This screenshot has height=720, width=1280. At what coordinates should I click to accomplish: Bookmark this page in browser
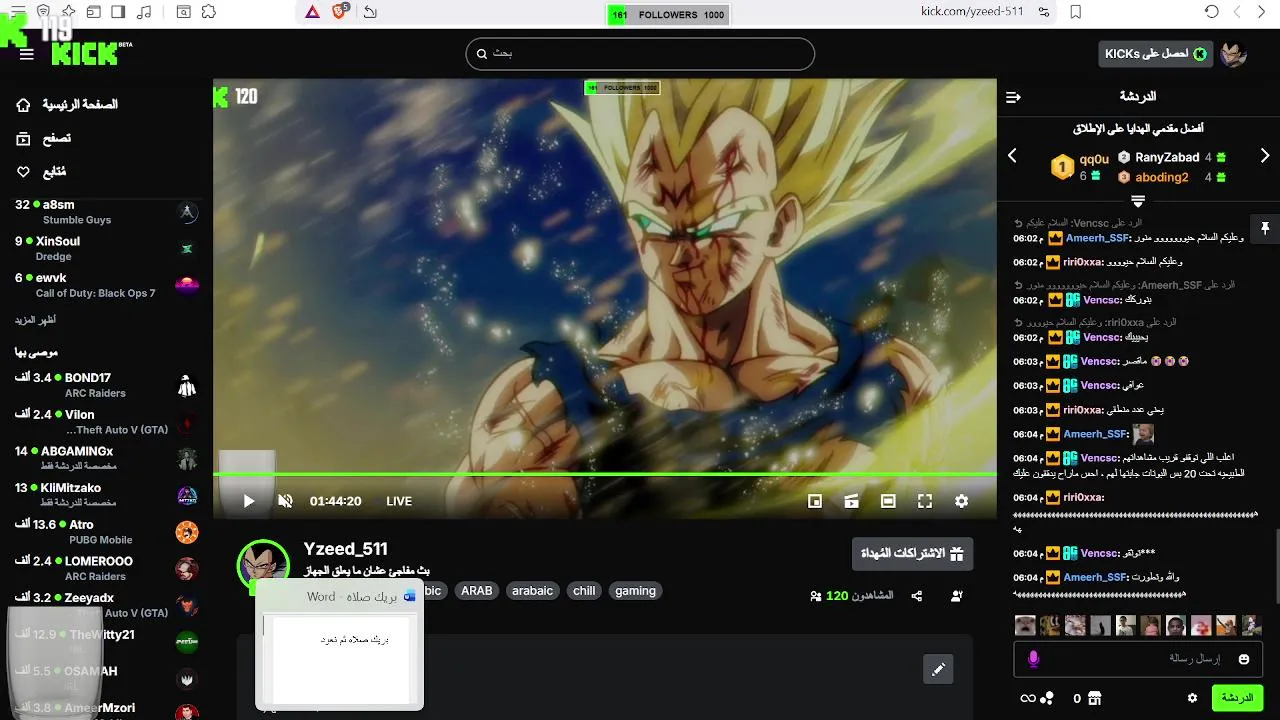pyautogui.click(x=1076, y=12)
